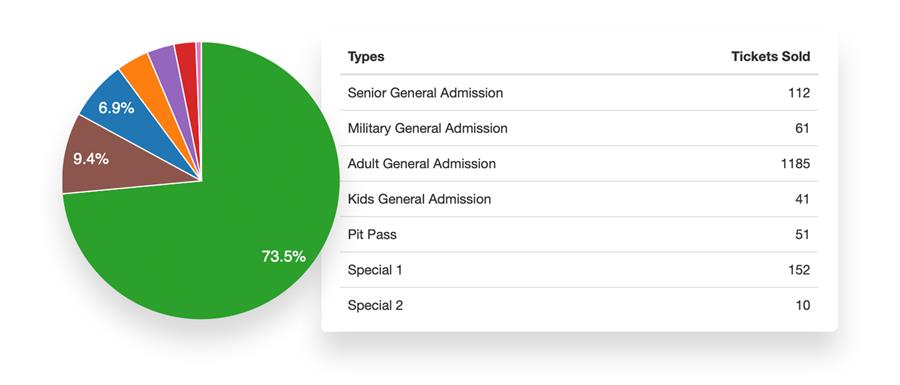Image resolution: width=900 pixels, height=385 pixels.
Task: Click the Special 2 row
Action: coord(579,306)
